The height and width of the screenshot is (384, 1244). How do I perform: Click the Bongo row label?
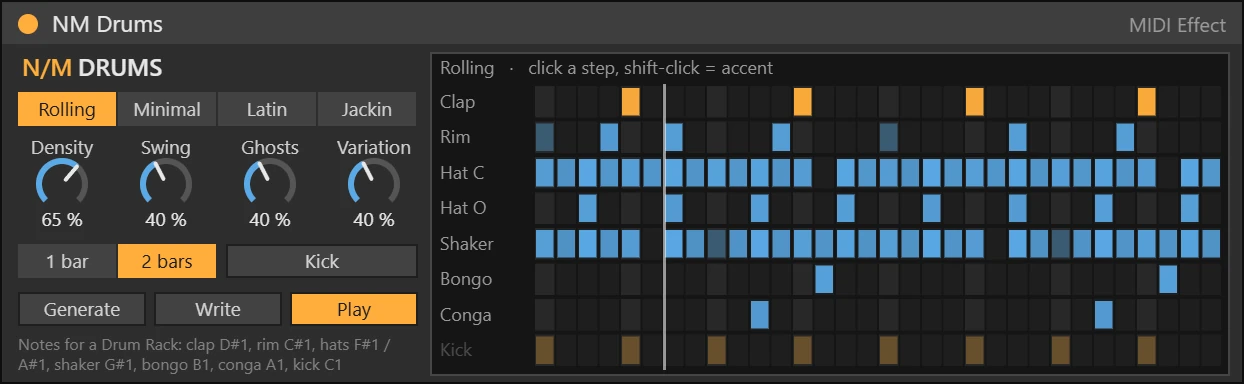tap(466, 279)
